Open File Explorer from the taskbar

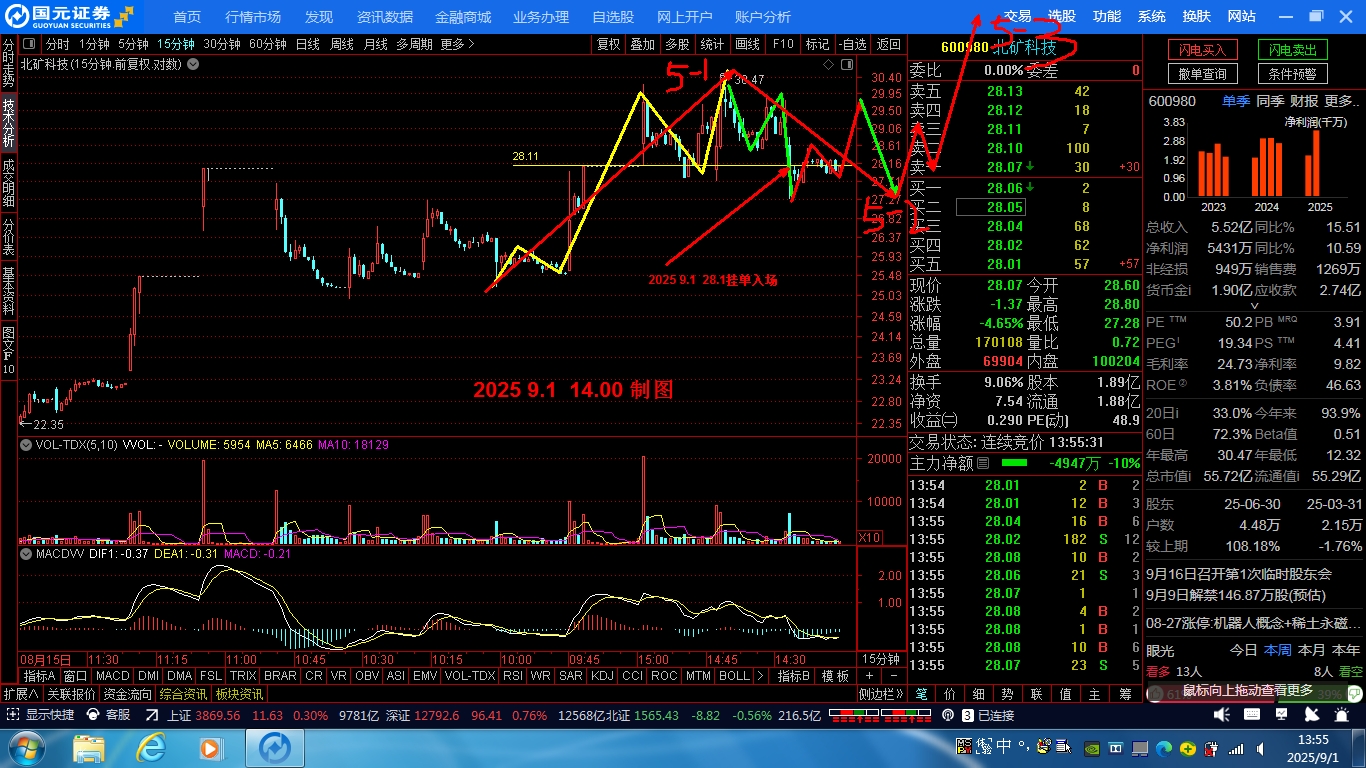[89, 748]
